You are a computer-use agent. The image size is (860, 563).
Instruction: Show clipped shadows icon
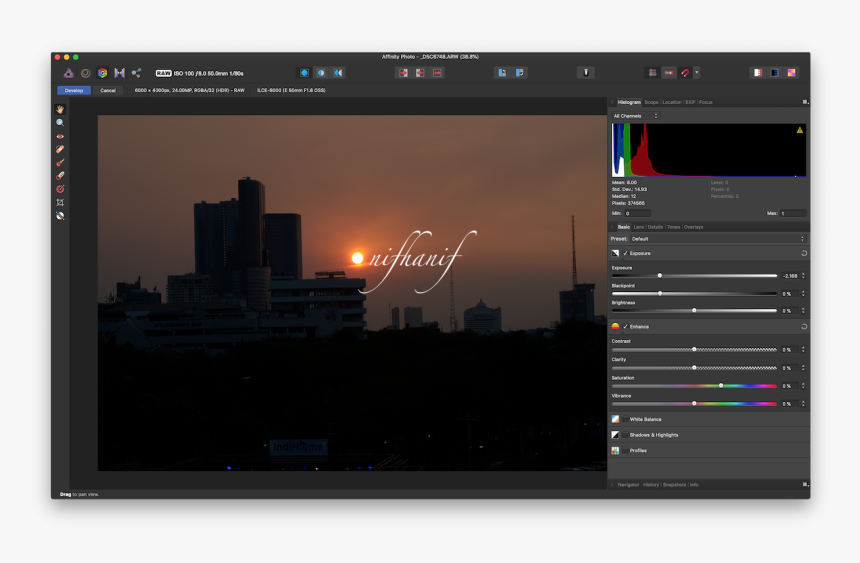click(x=774, y=73)
